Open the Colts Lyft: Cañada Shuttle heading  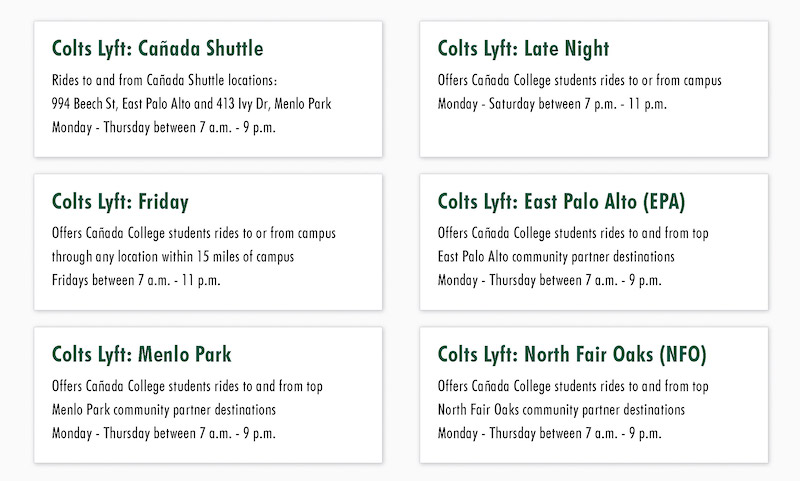[157, 49]
